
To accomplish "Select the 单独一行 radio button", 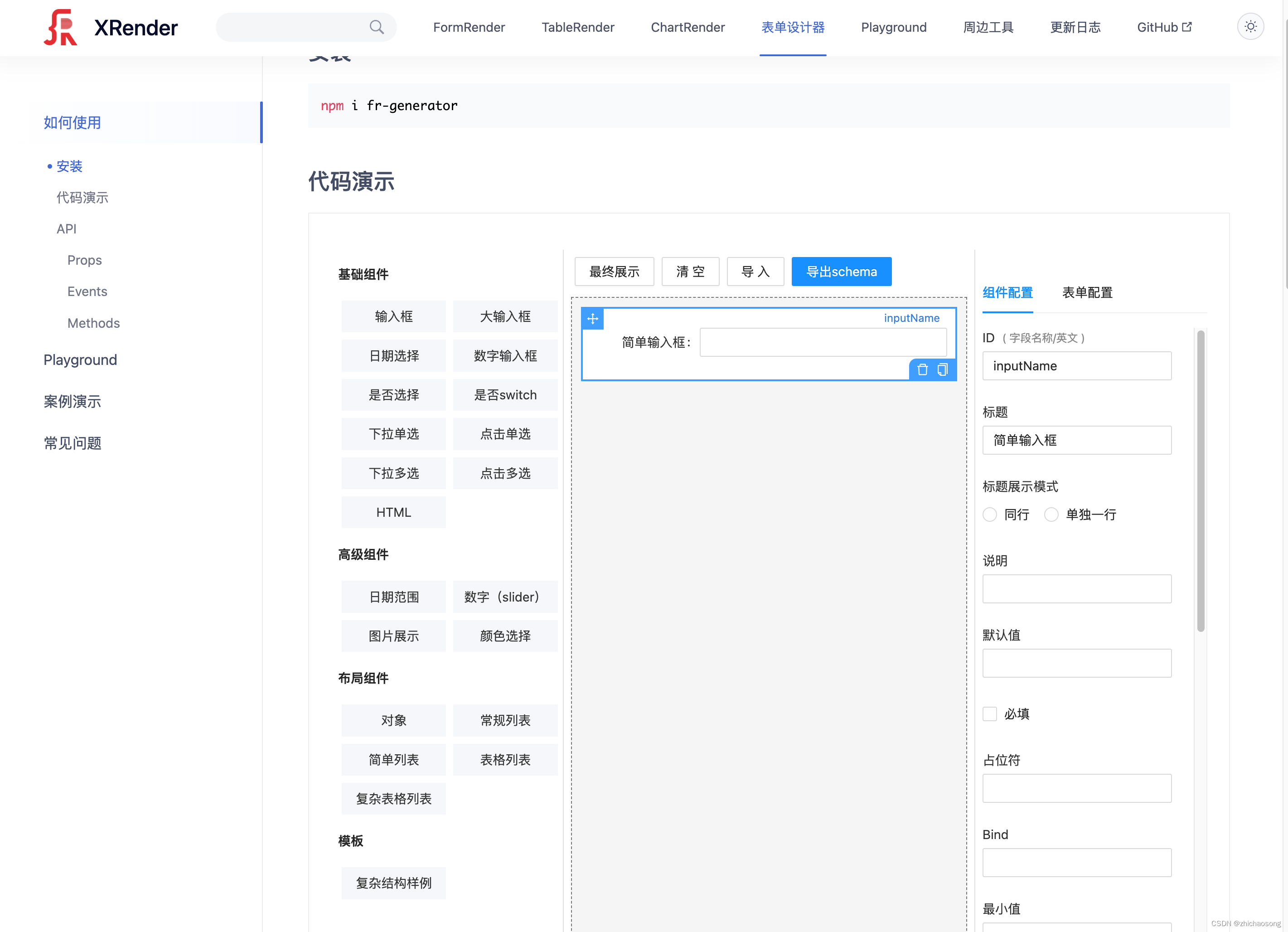I will [x=1051, y=515].
